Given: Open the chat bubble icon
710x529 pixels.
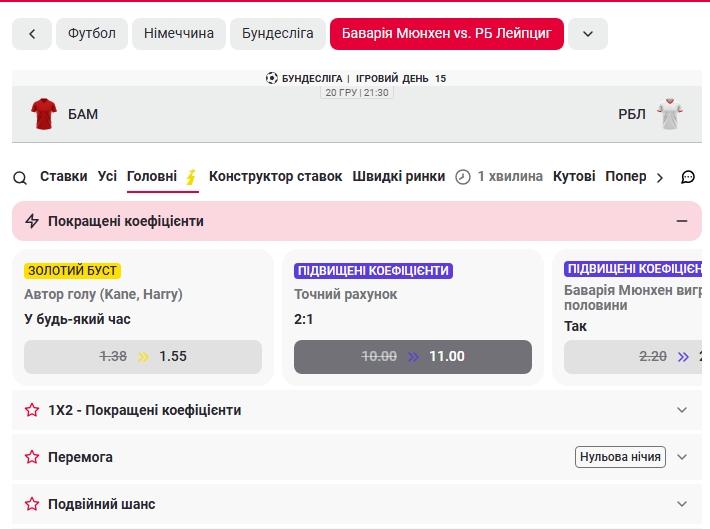Looking at the screenshot, I should (688, 177).
